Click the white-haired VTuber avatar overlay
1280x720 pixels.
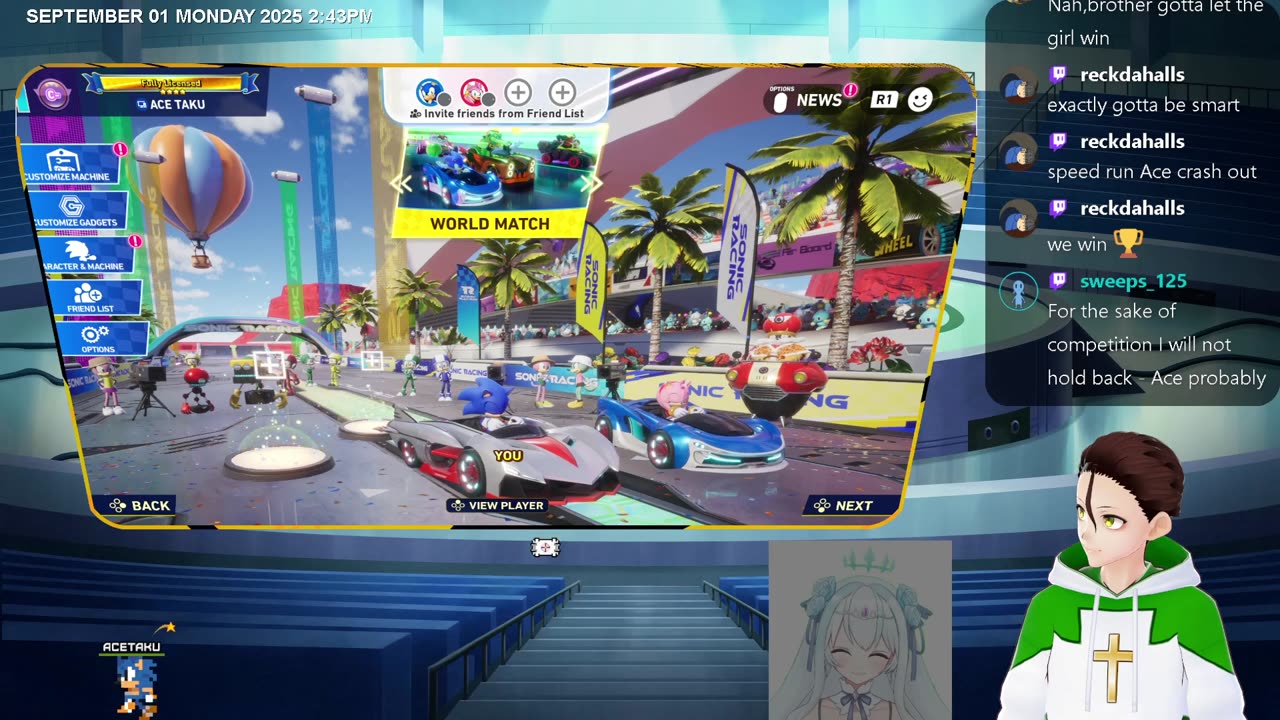point(860,630)
